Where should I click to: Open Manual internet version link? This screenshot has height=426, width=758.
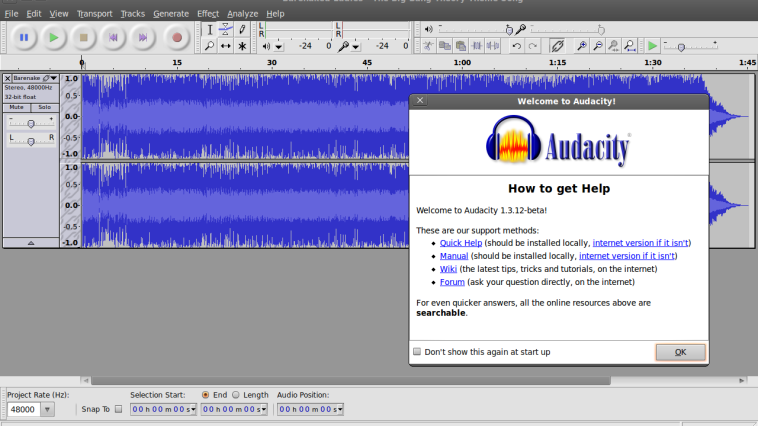(x=627, y=256)
